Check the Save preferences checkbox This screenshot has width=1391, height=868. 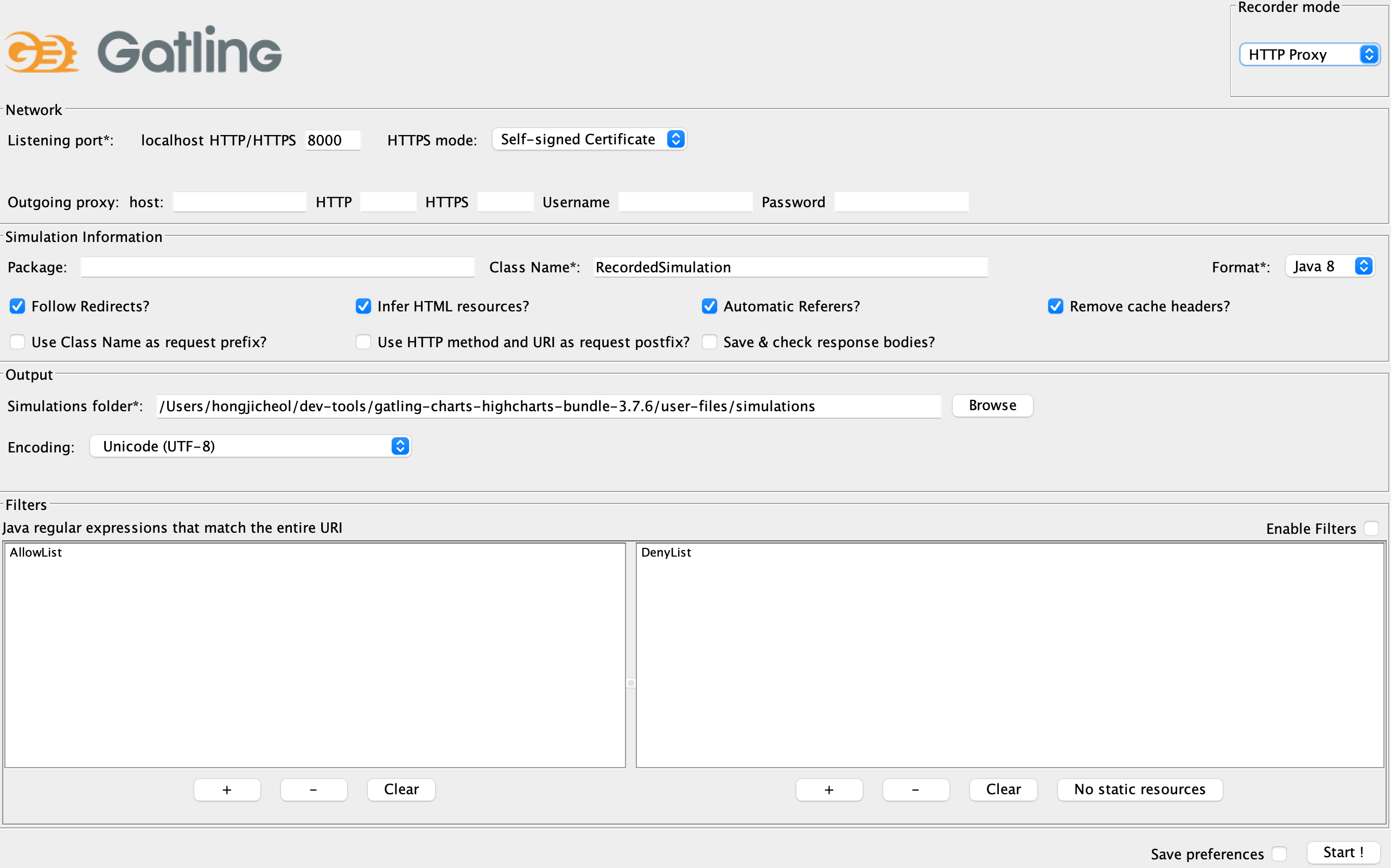tap(1279, 854)
